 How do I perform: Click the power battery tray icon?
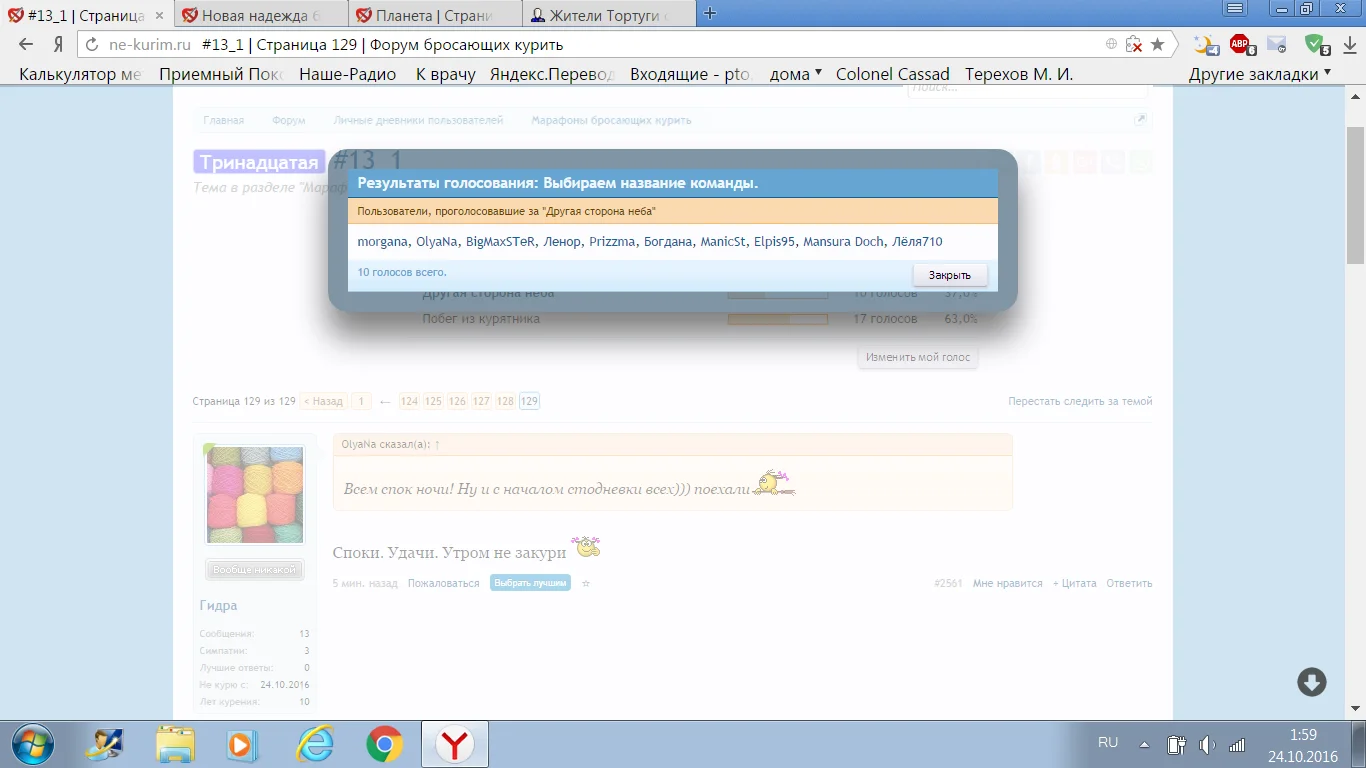coord(1176,744)
